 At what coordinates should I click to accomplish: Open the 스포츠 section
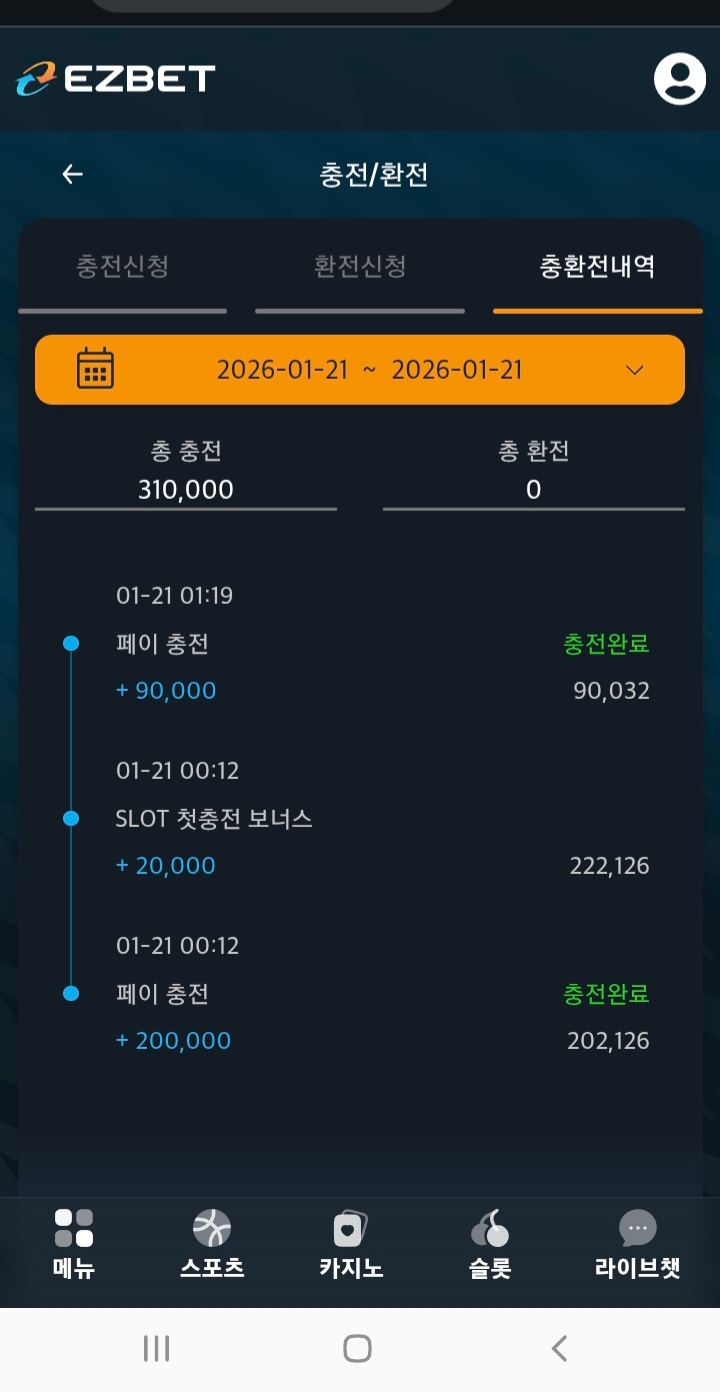point(212,1244)
